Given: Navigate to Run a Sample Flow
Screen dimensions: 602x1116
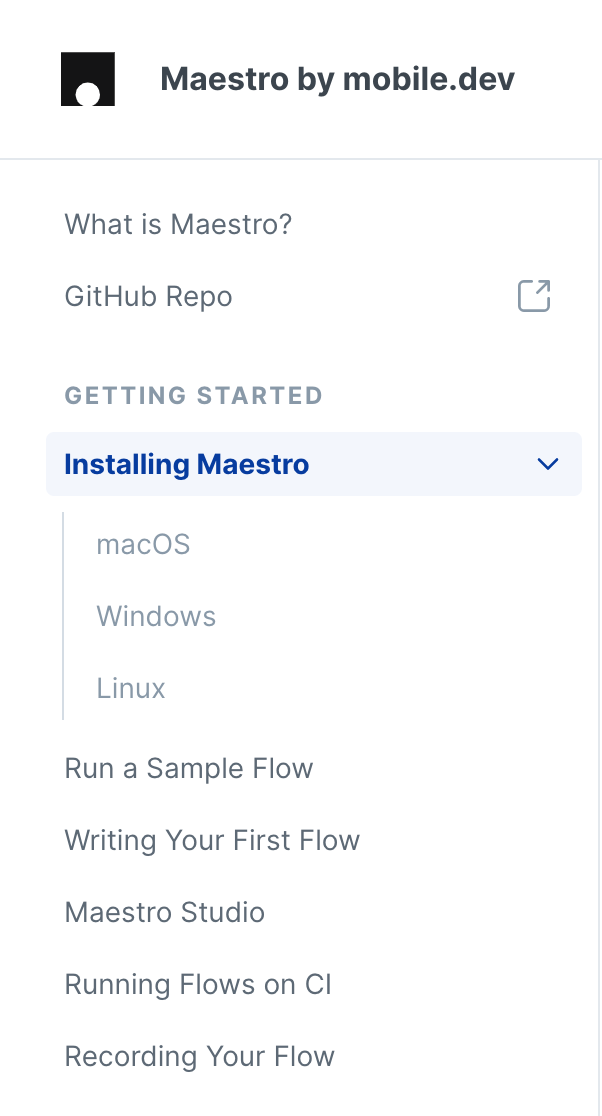Looking at the screenshot, I should tap(189, 768).
